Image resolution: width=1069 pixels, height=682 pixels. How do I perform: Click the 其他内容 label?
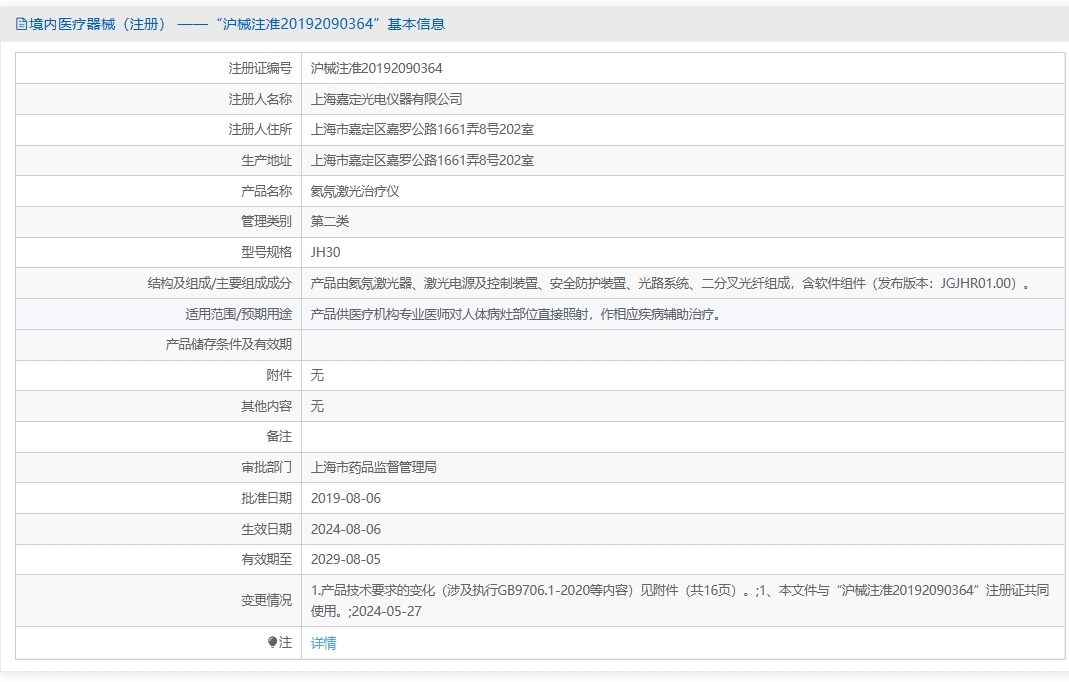click(266, 406)
